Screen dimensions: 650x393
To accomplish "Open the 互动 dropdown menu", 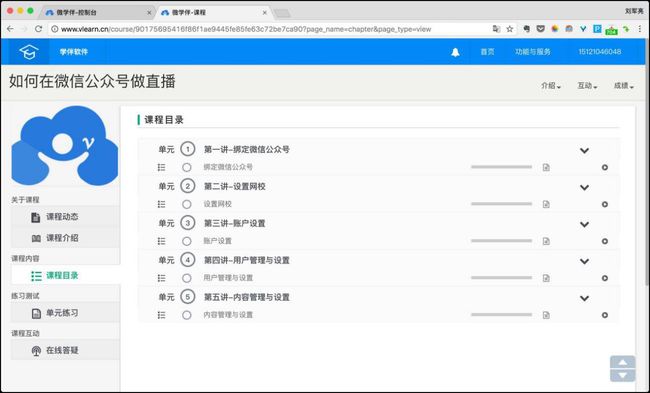I will tap(587, 86).
